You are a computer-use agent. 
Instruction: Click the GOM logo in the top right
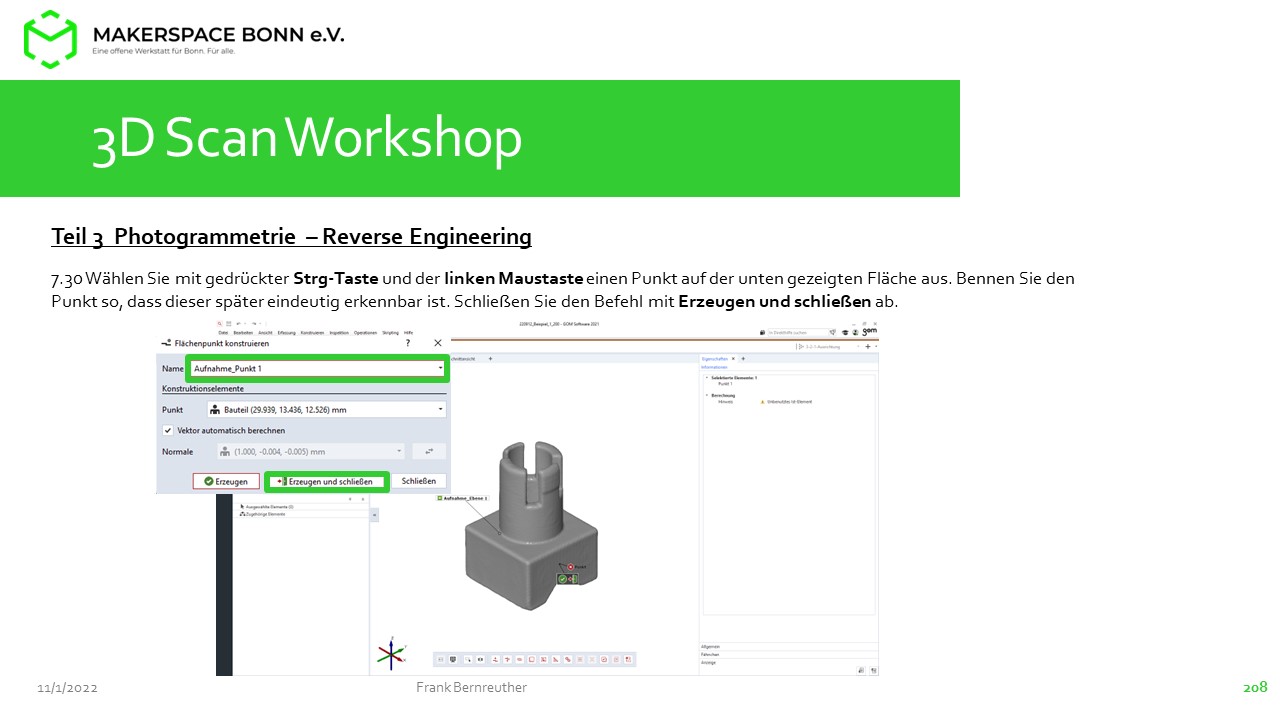pos(869,332)
